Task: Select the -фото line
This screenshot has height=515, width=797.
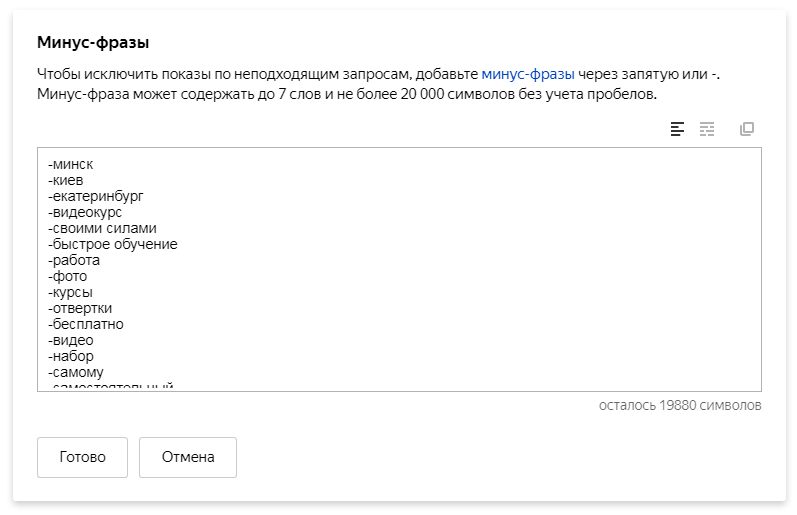Action: click(68, 276)
